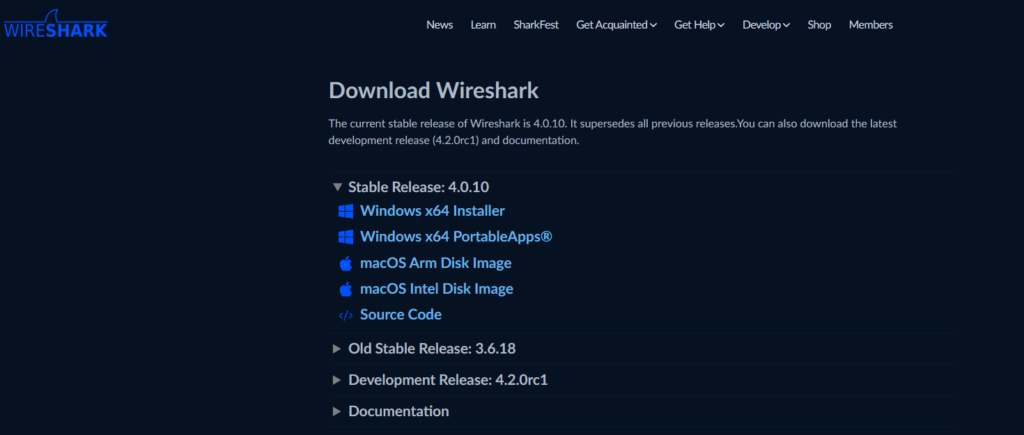
Task: Expand the Development Release 4.2.0rc1 section
Action: (x=337, y=380)
